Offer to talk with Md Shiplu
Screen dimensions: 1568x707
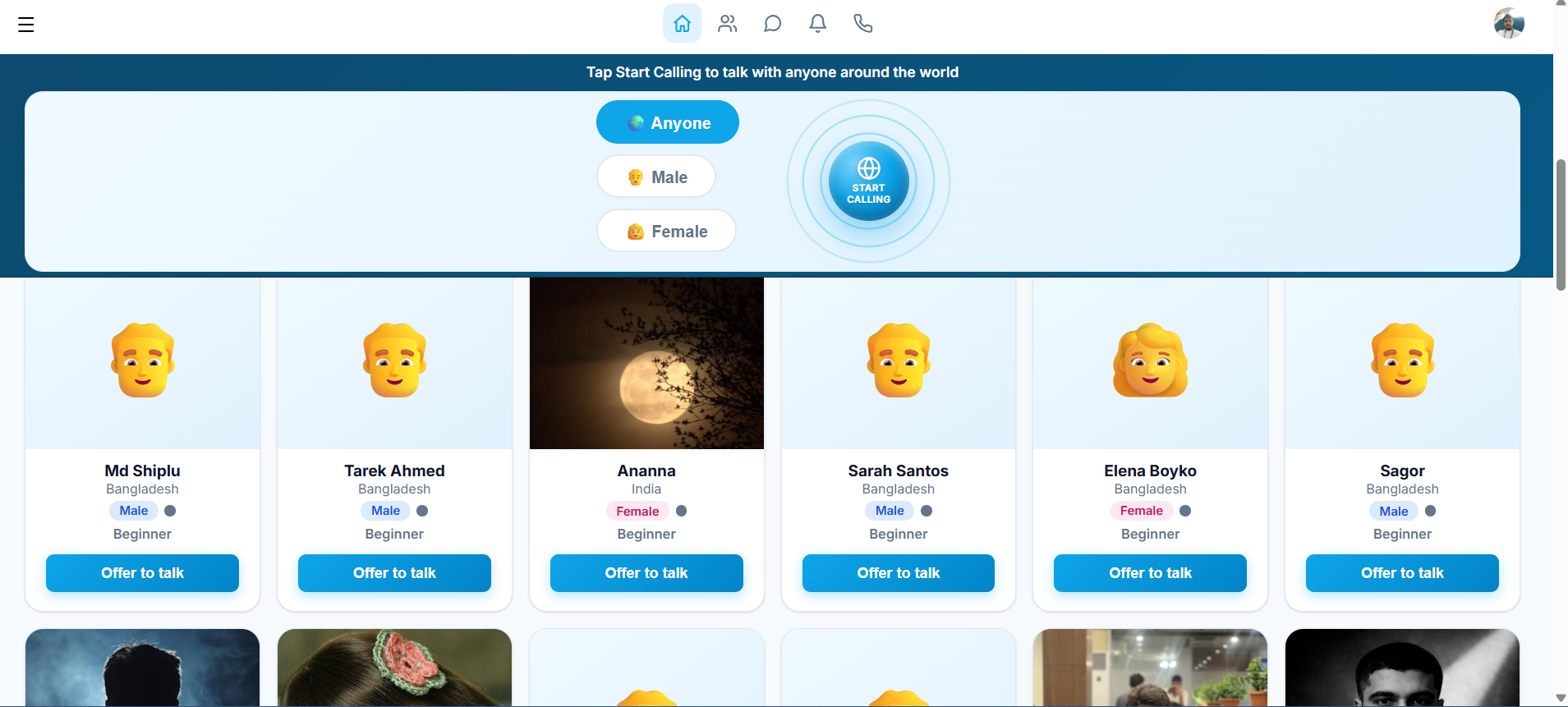pos(142,573)
